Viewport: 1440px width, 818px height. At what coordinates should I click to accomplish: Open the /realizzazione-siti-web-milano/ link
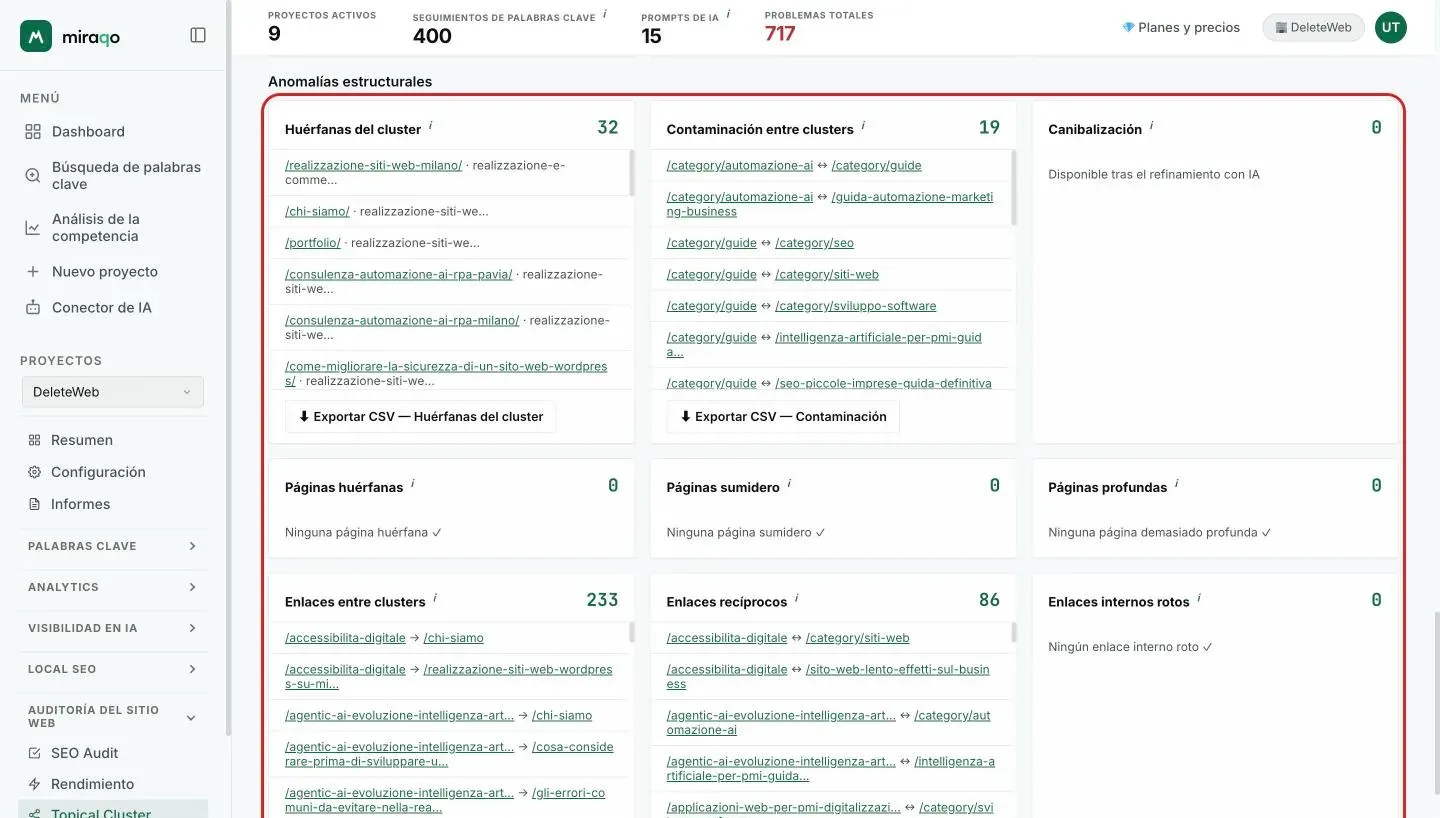(373, 165)
